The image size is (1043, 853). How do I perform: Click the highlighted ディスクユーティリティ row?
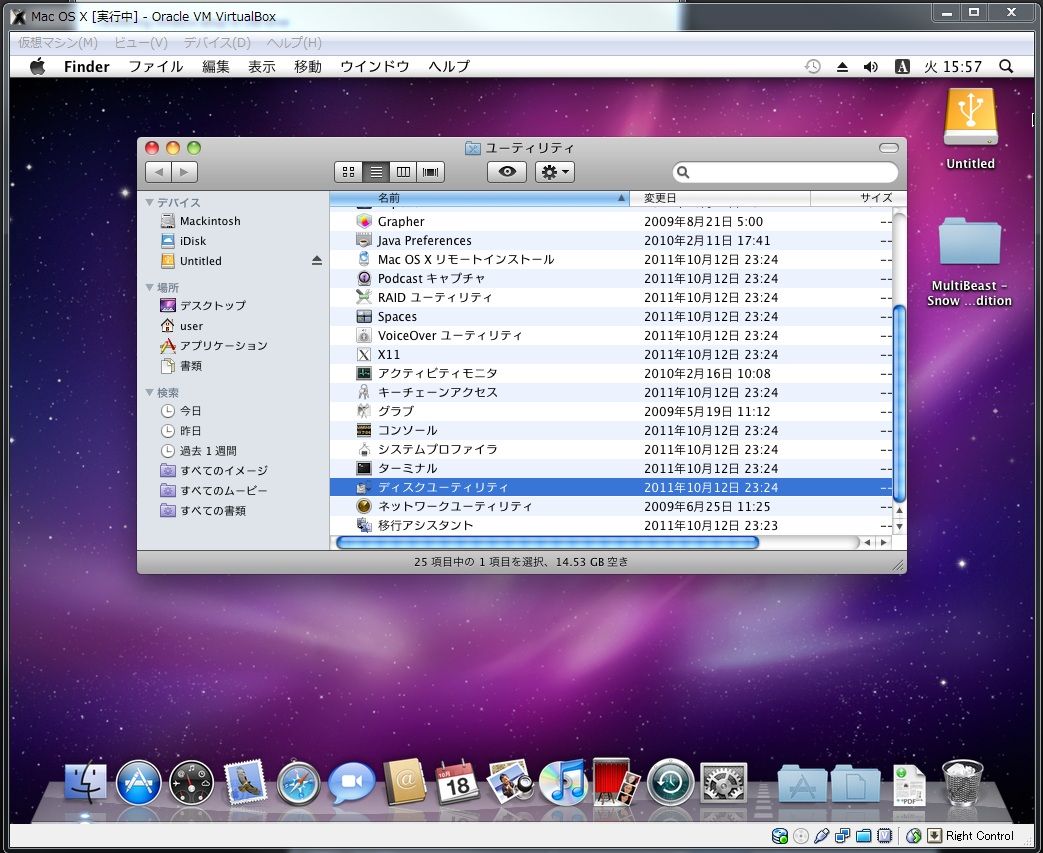[x=611, y=487]
